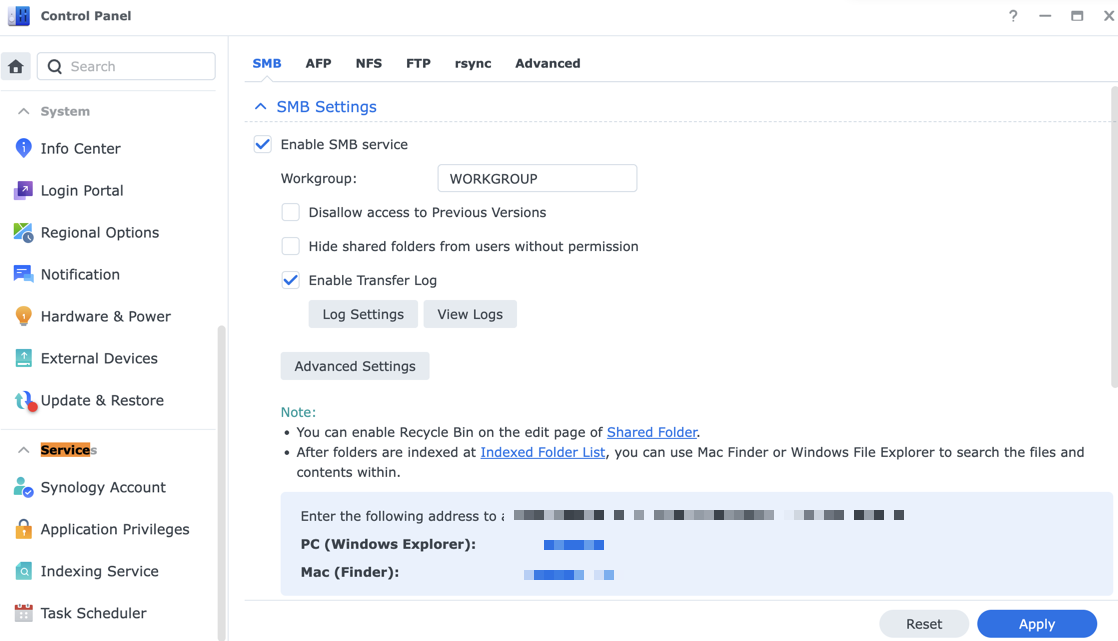Viewport: 1118px width, 641px height.
Task: Open Info Center via its icon
Action: (x=23, y=148)
